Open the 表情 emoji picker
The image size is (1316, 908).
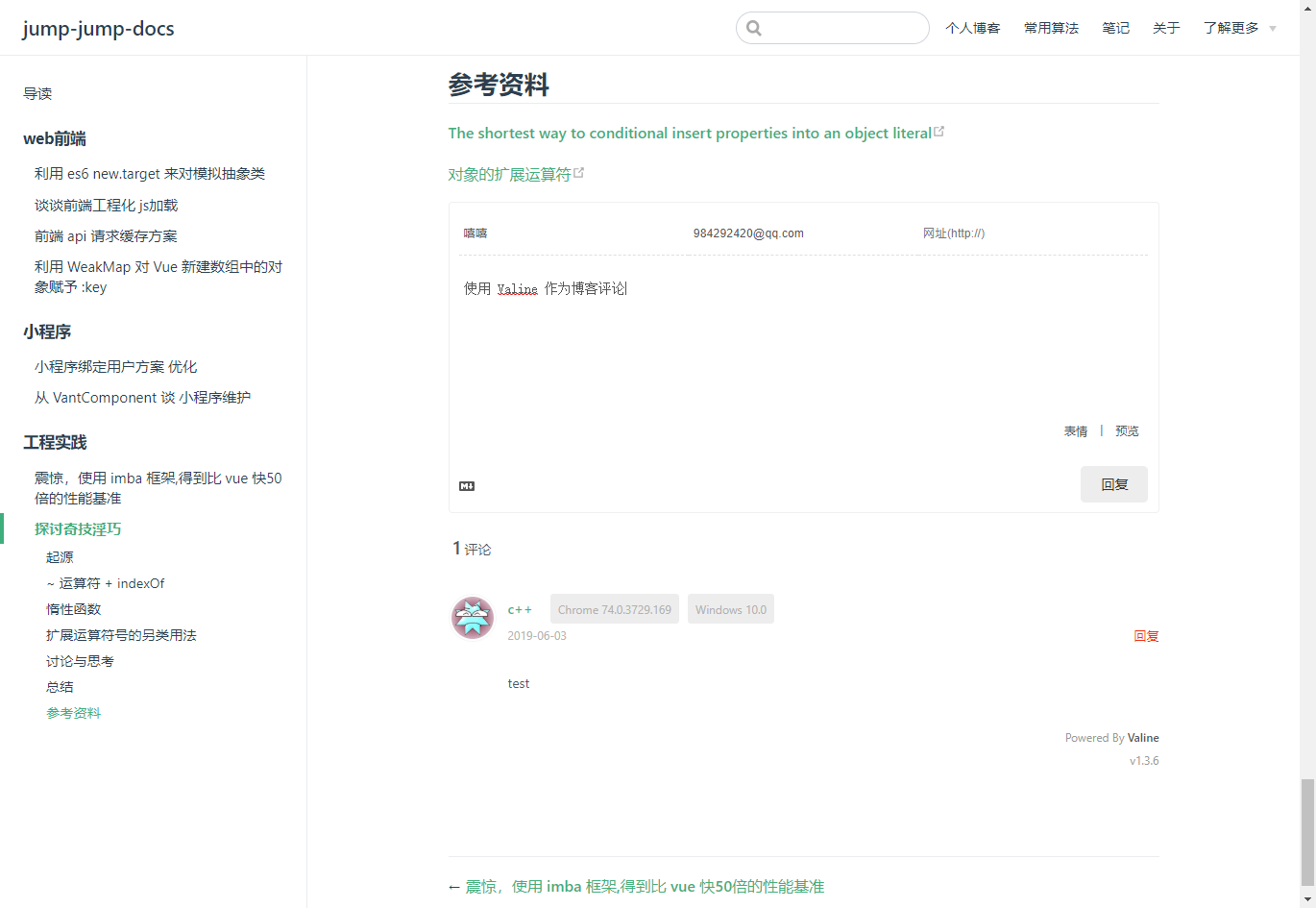pos(1076,431)
